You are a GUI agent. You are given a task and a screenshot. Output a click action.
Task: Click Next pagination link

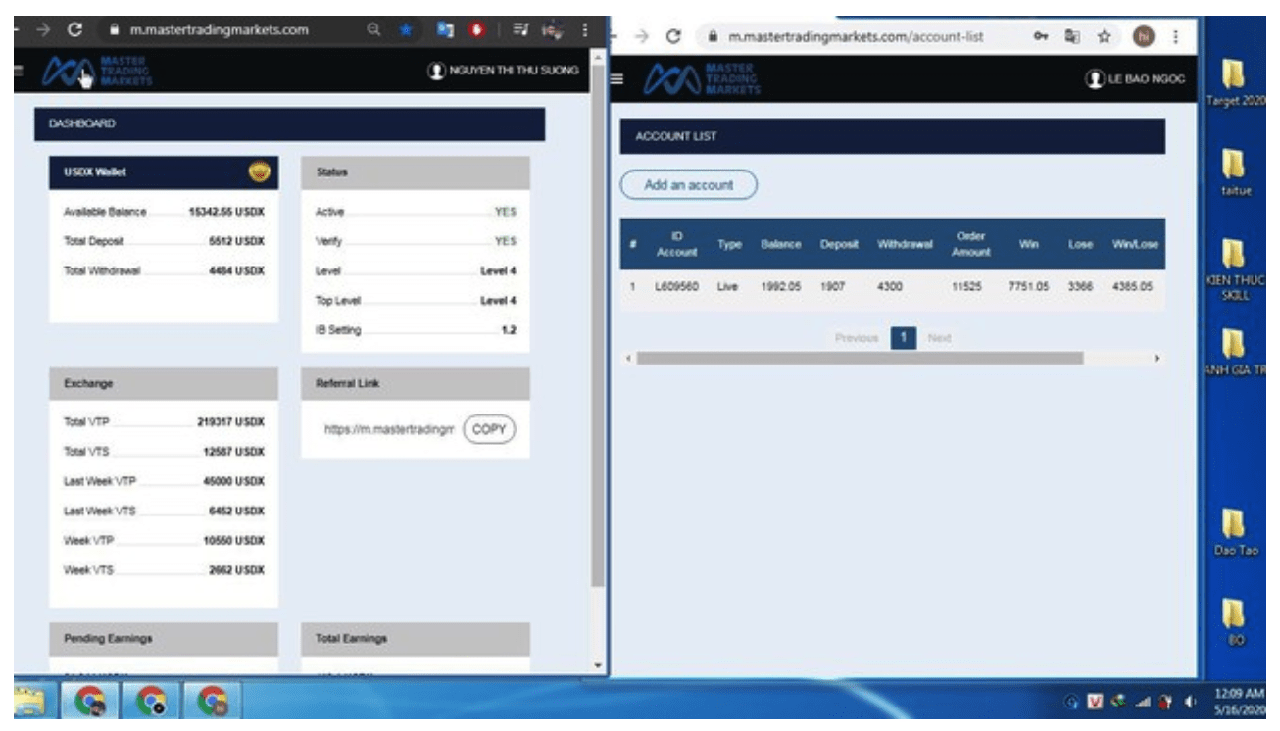939,338
